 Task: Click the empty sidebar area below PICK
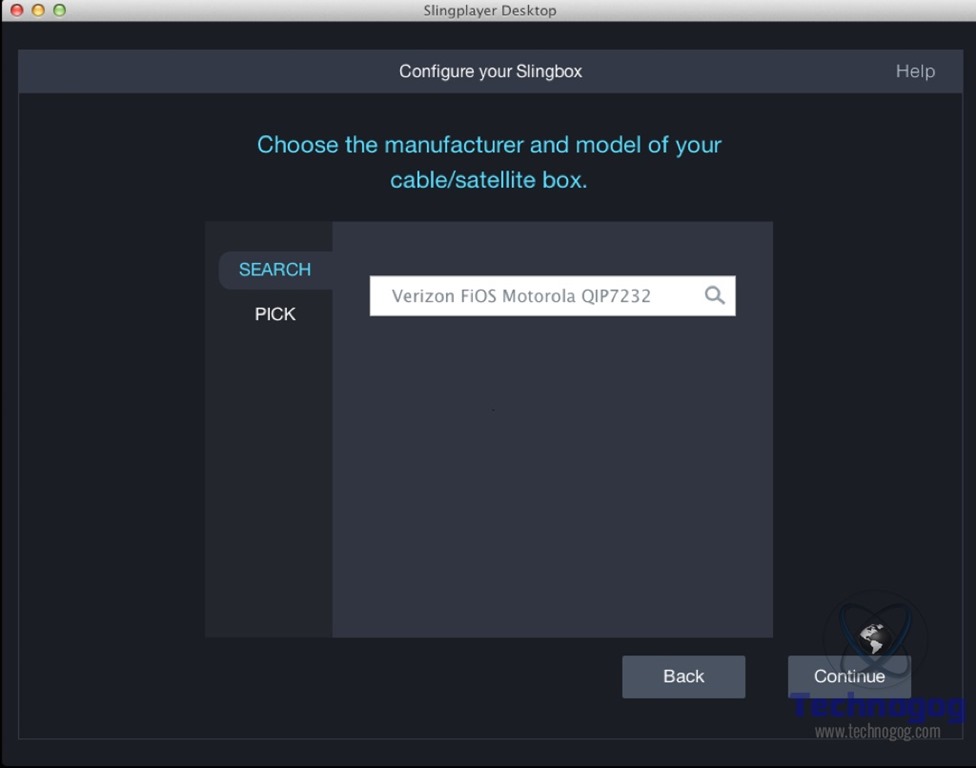268,480
